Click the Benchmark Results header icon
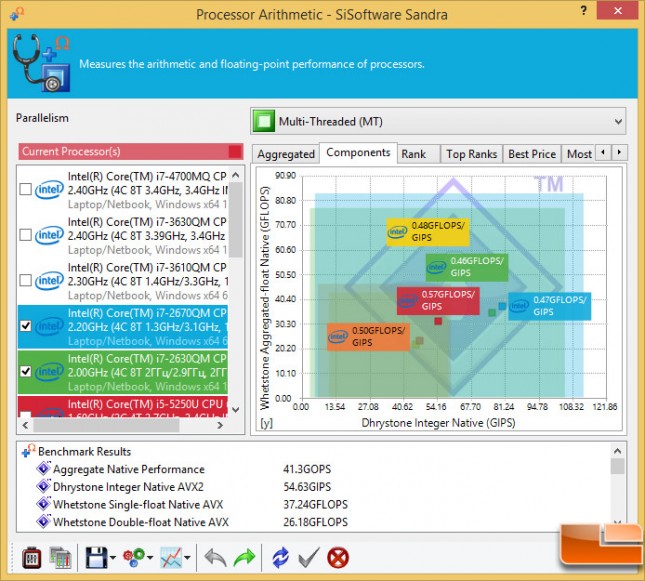Image resolution: width=645 pixels, height=581 pixels. [28, 451]
